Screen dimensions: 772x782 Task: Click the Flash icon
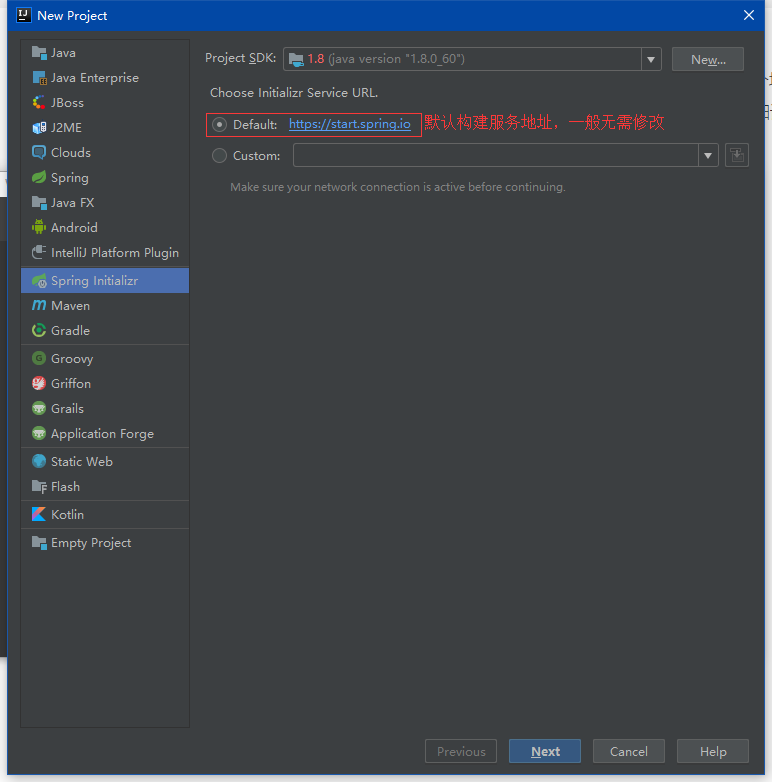click(39, 486)
